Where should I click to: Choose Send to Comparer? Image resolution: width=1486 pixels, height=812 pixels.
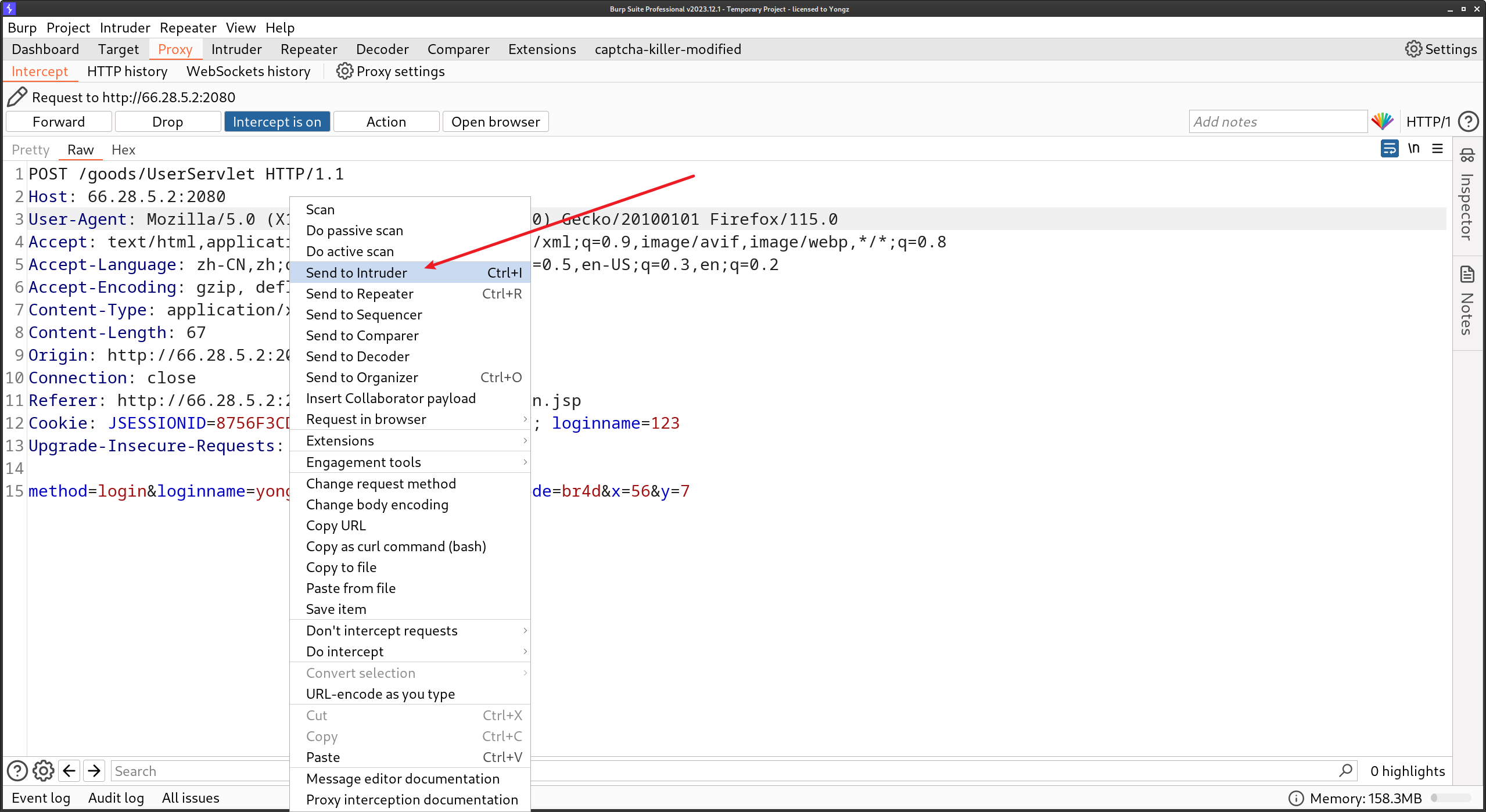pyautogui.click(x=410, y=336)
